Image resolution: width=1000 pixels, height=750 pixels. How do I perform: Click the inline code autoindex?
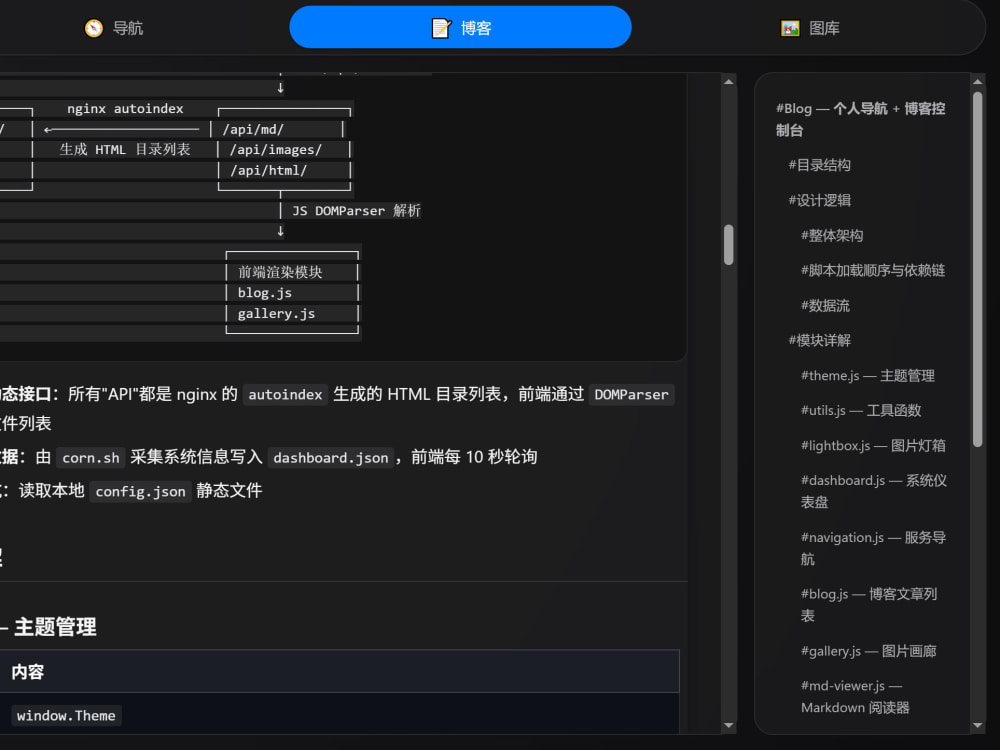point(285,395)
